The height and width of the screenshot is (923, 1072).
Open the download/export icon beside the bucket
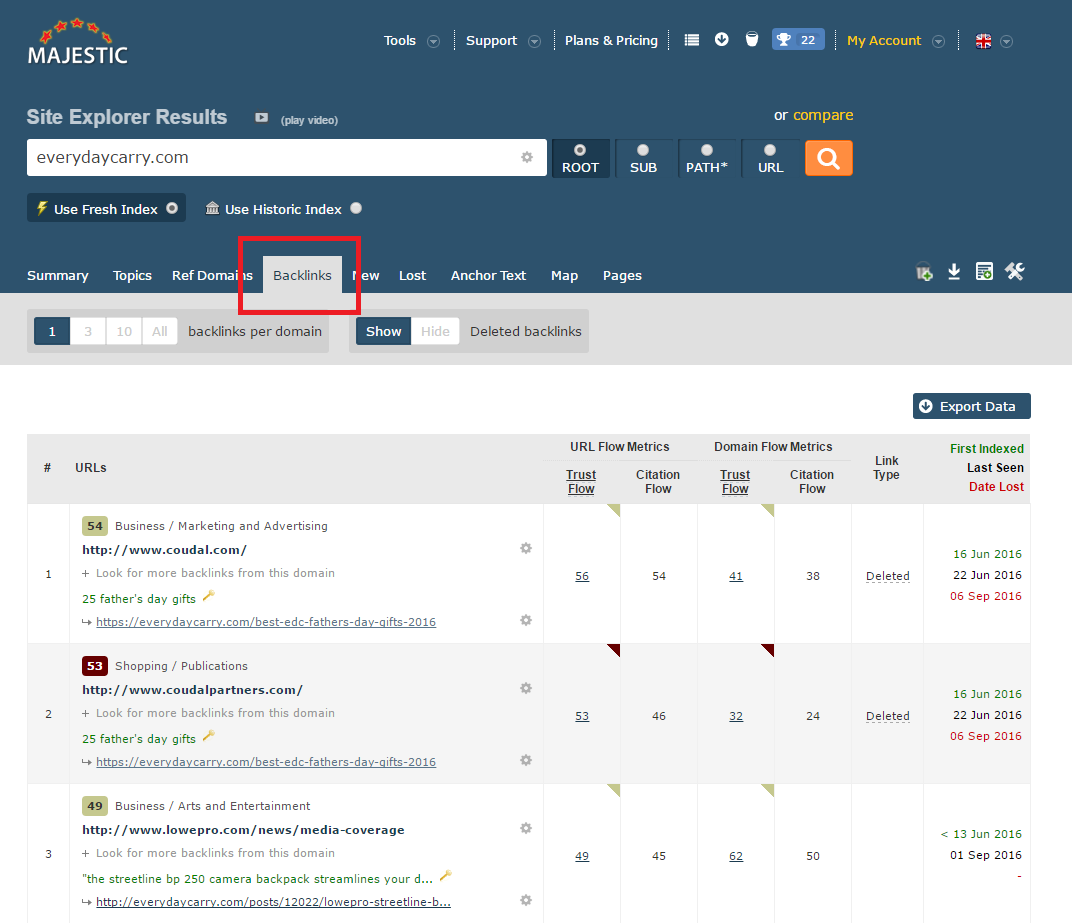(x=953, y=271)
